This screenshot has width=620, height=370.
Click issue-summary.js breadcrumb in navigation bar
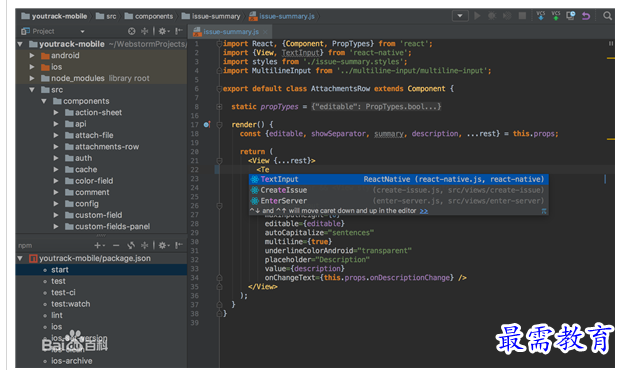[282, 16]
